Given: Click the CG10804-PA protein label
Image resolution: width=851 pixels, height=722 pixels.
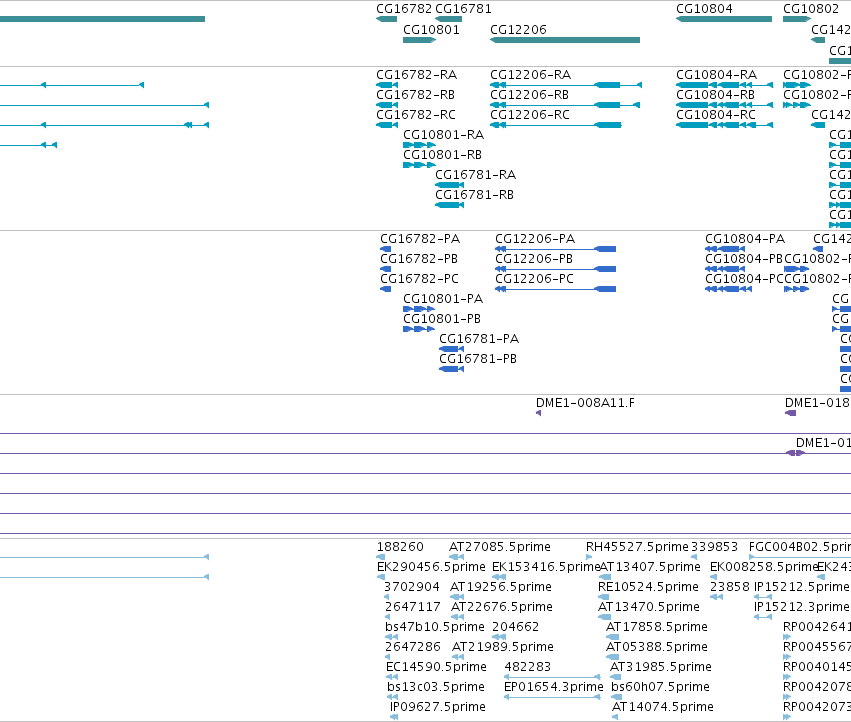Looking at the screenshot, I should pyautogui.click(x=745, y=239).
